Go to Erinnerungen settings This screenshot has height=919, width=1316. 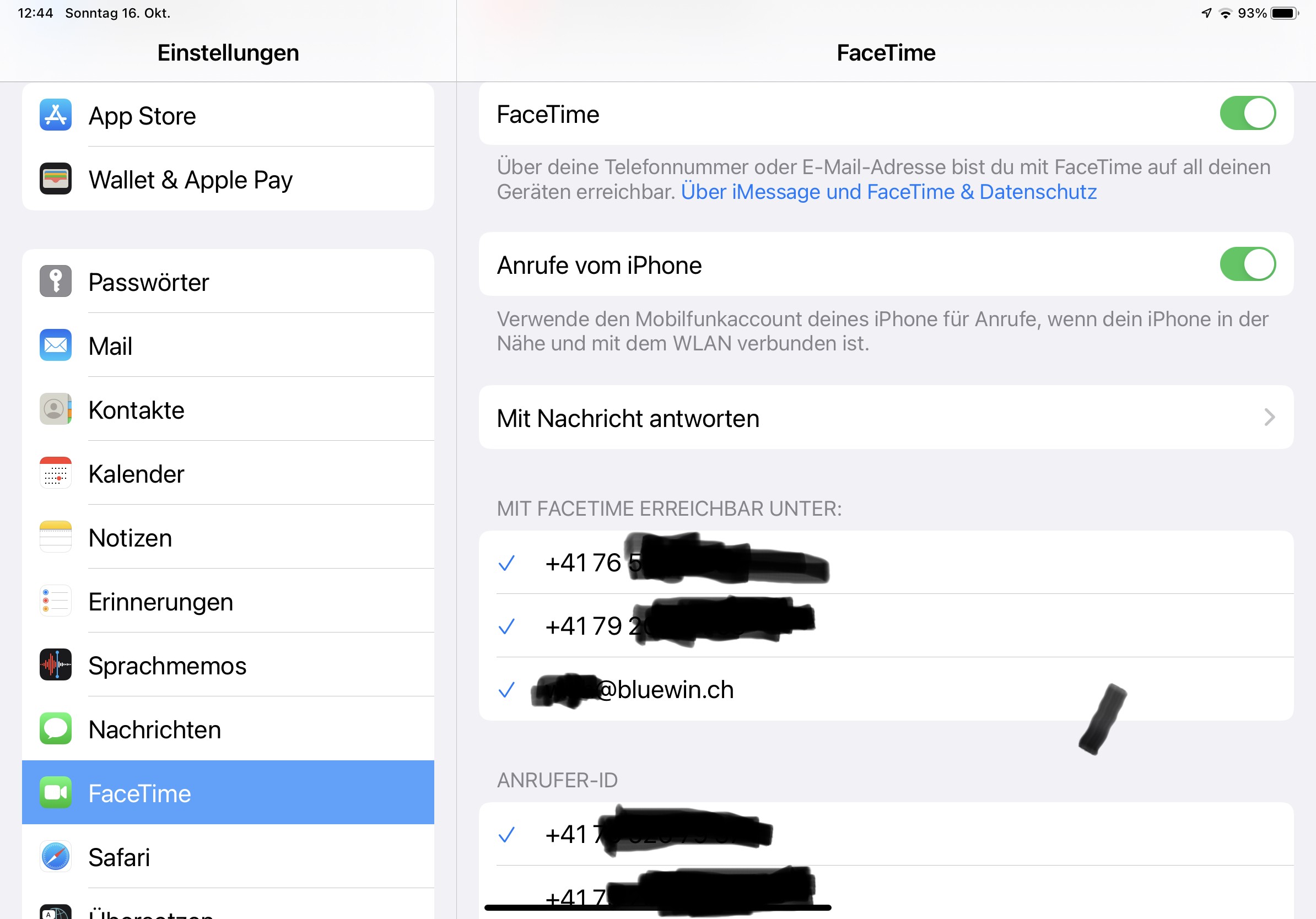coord(160,602)
